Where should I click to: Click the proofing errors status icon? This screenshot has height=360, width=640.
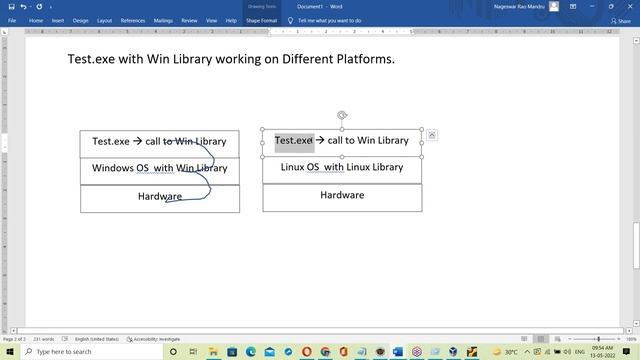pos(65,339)
